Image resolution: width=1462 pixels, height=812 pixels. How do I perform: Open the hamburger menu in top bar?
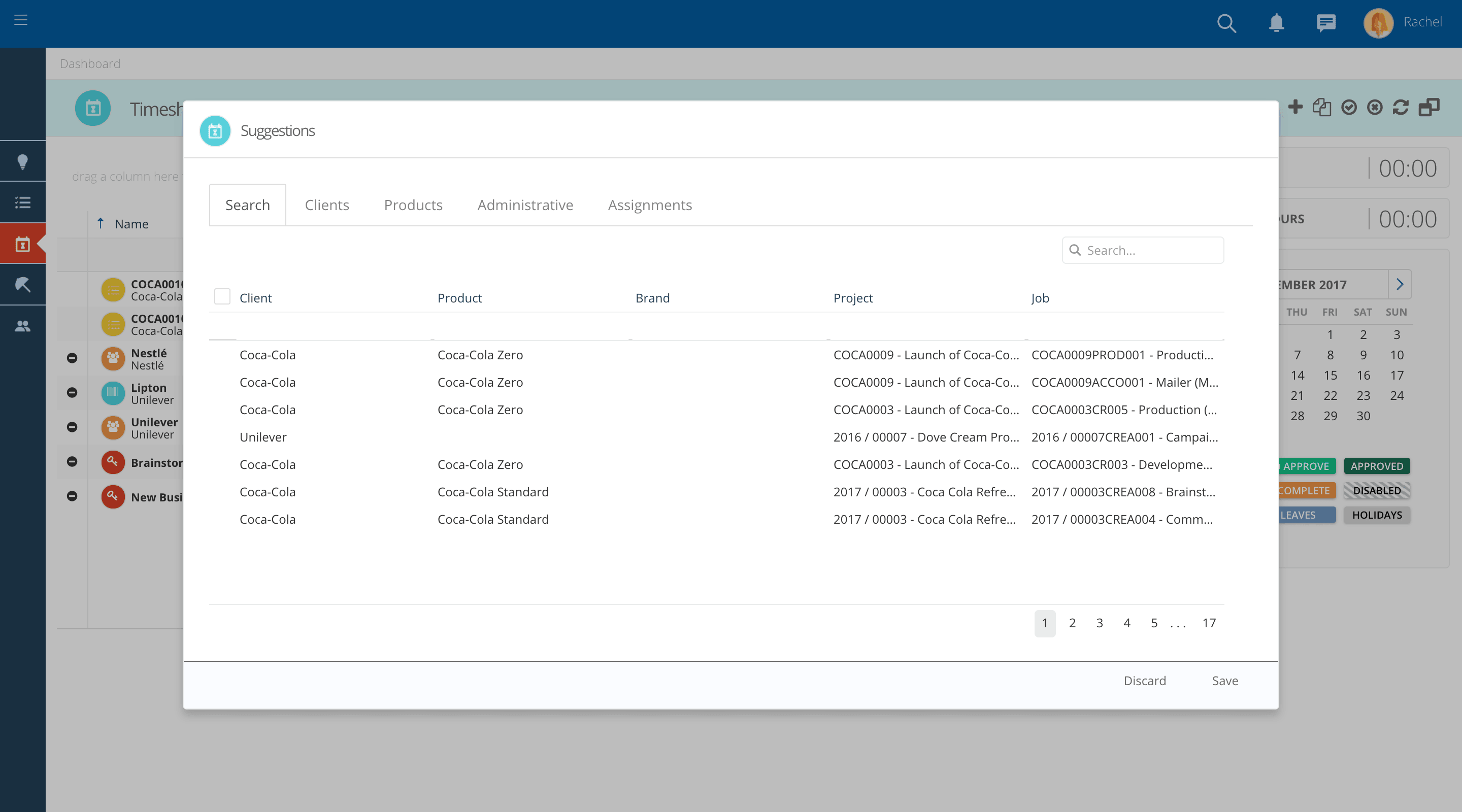coord(21,20)
